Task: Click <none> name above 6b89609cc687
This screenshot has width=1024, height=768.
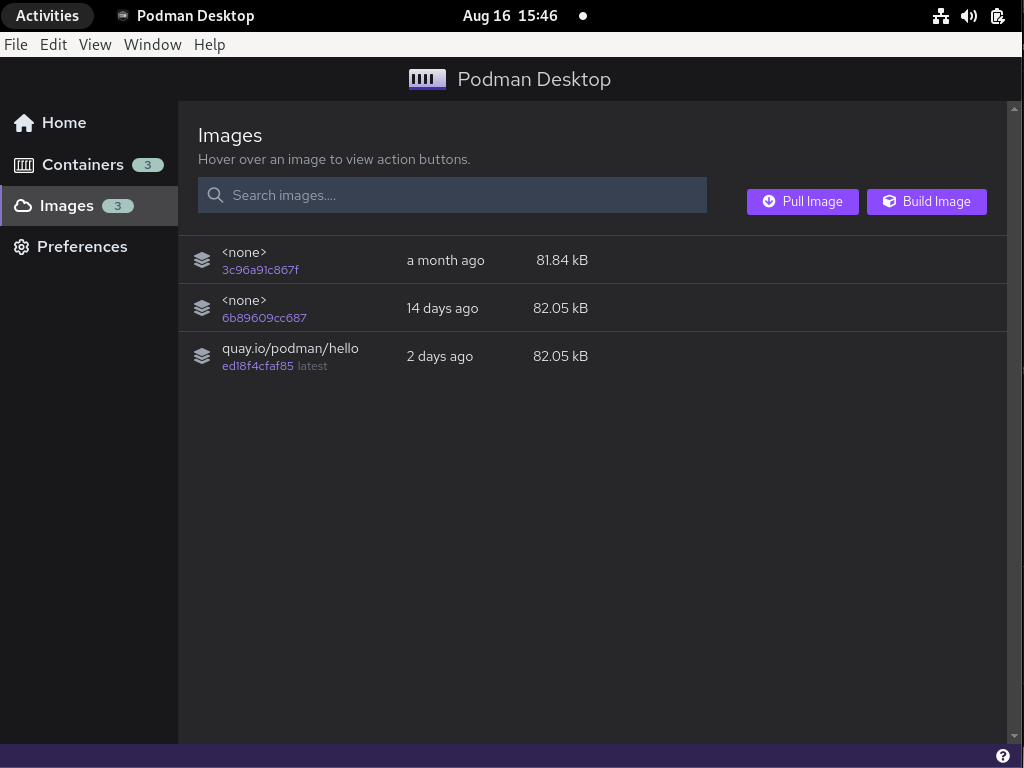Action: point(244,300)
